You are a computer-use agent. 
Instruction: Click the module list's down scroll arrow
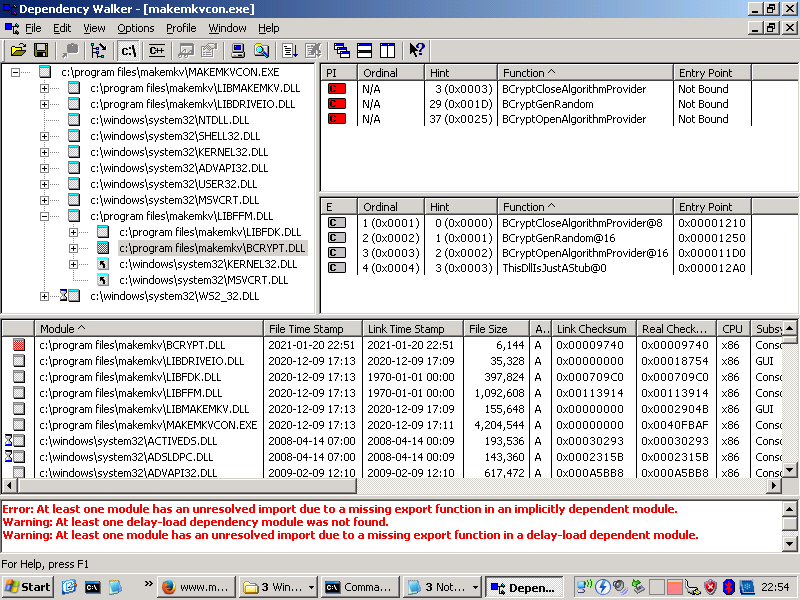(x=789, y=470)
